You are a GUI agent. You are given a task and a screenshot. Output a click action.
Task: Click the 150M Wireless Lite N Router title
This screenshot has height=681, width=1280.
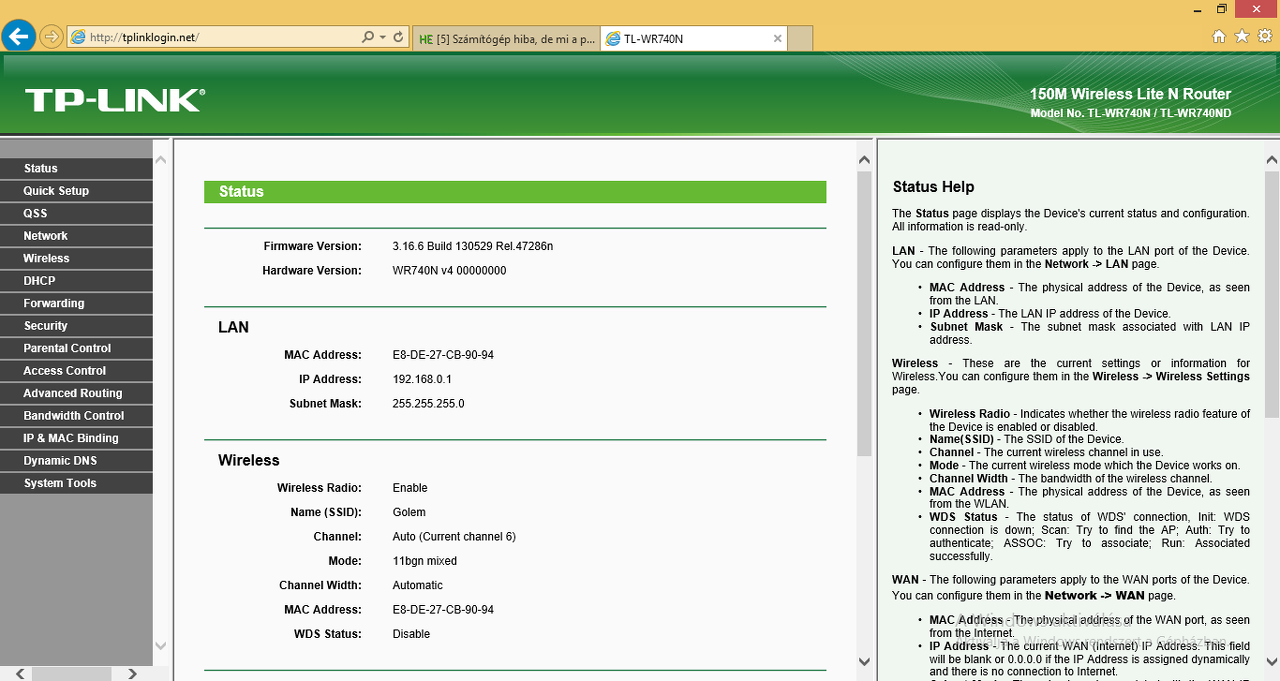[1130, 94]
